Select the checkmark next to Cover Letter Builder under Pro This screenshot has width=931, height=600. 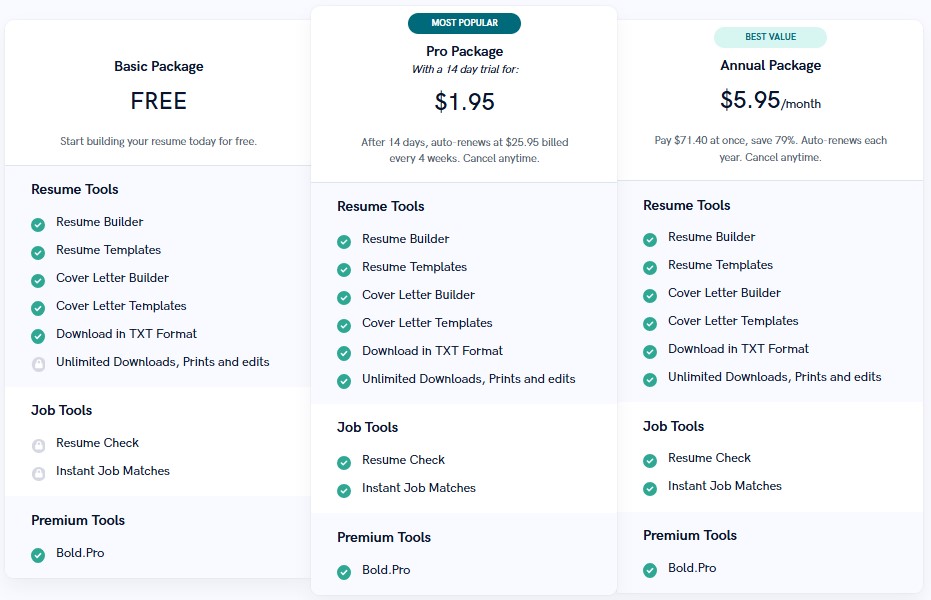coord(344,295)
